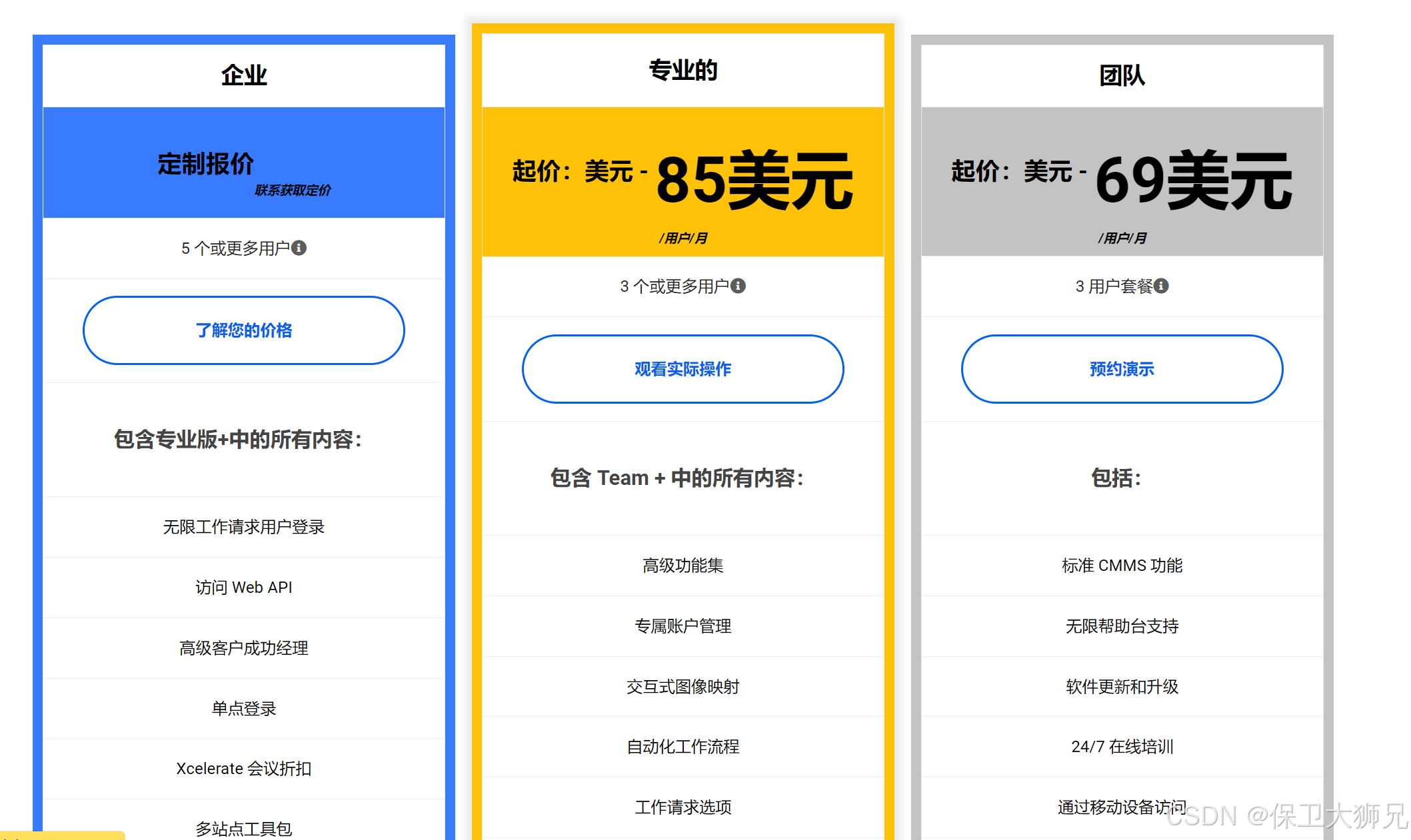This screenshot has height=840, width=1411.
Task: Click the 单点登录 feature row
Action: pos(244,709)
